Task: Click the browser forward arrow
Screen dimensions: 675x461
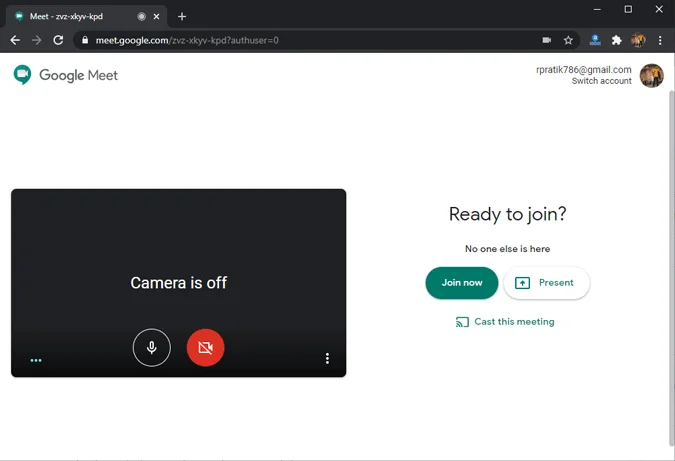Action: click(x=37, y=40)
